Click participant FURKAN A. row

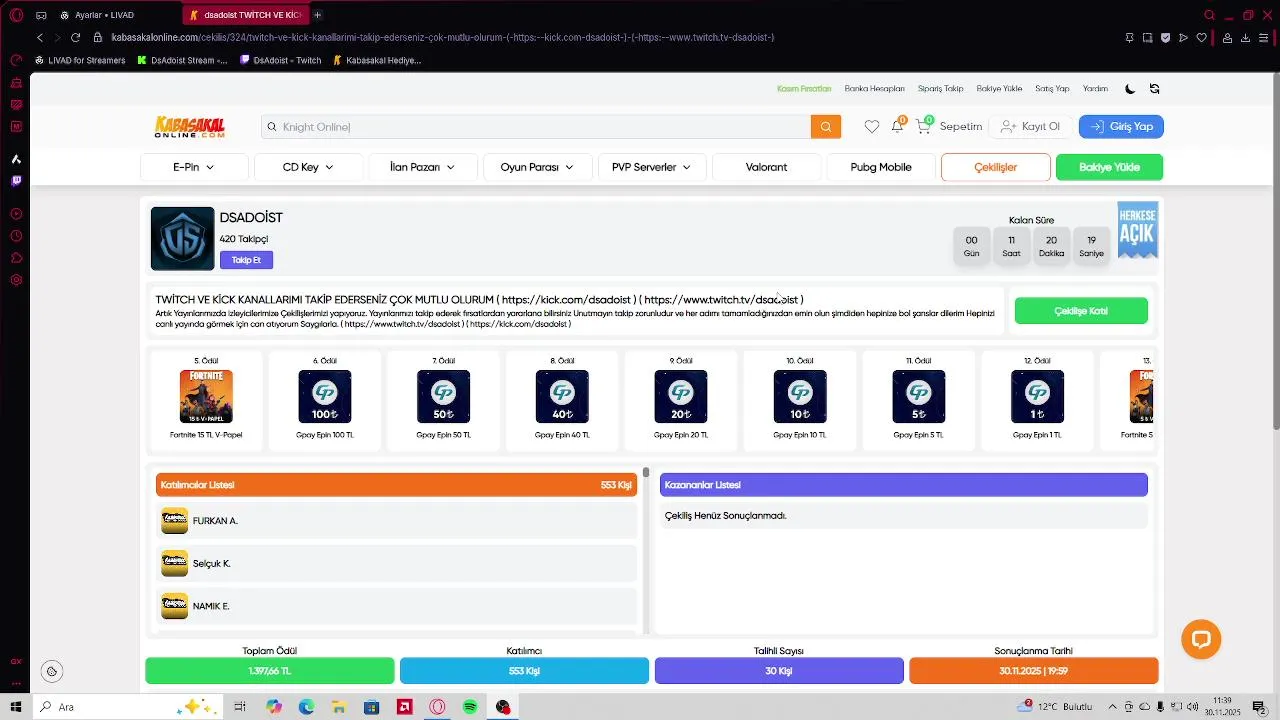click(397, 521)
